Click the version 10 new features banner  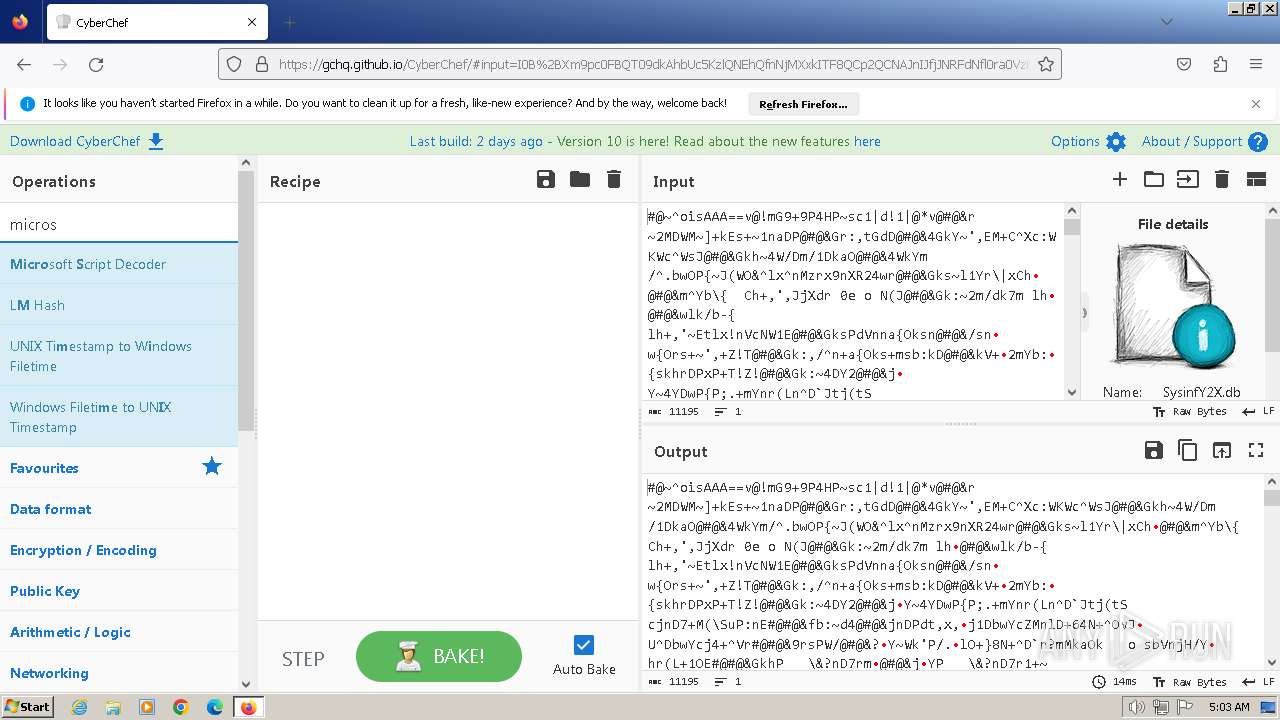tap(645, 141)
